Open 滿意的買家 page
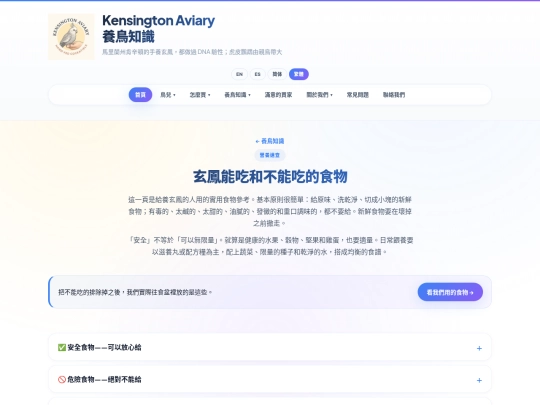This screenshot has width=540, height=405. tap(278, 95)
